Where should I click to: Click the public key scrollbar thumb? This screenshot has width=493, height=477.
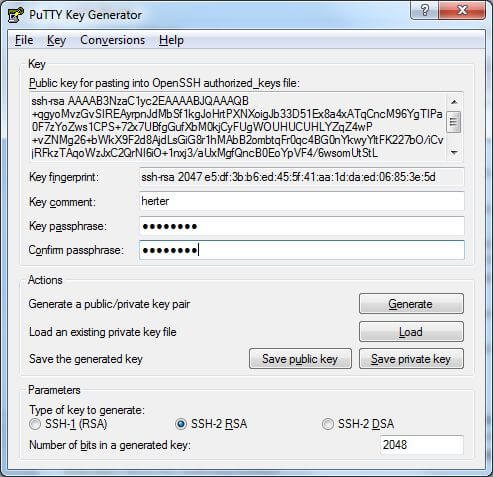pyautogui.click(x=454, y=122)
